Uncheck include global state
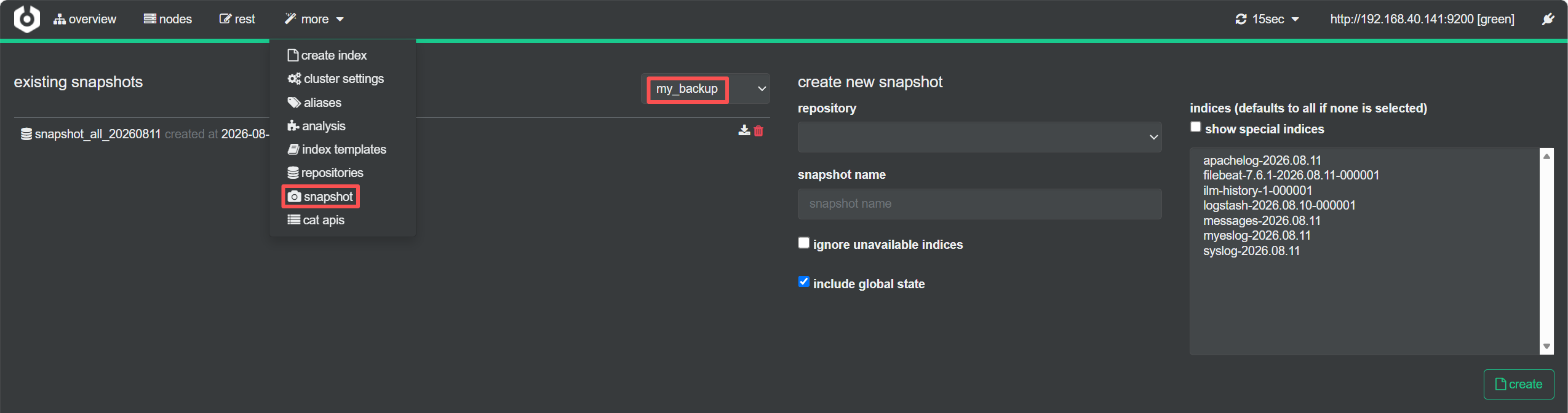Screen dimensions: 1568x413 pyautogui.click(x=803, y=281)
